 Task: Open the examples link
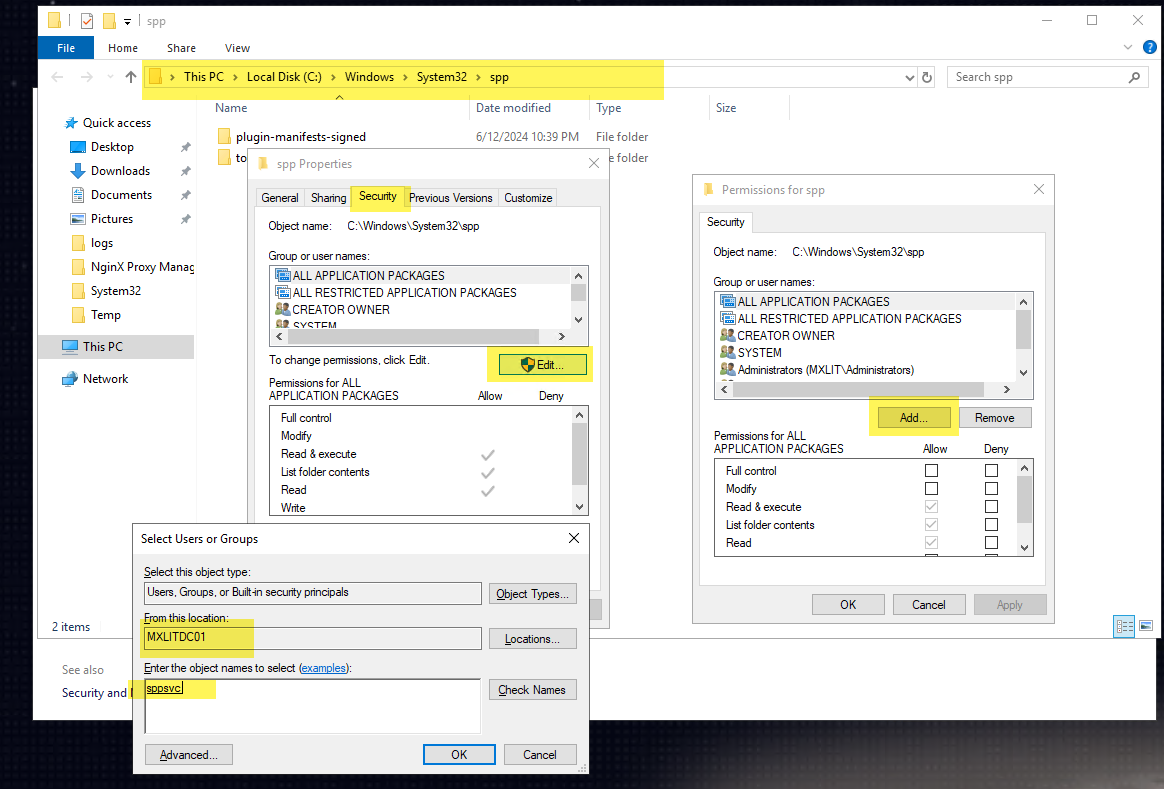tap(326, 668)
